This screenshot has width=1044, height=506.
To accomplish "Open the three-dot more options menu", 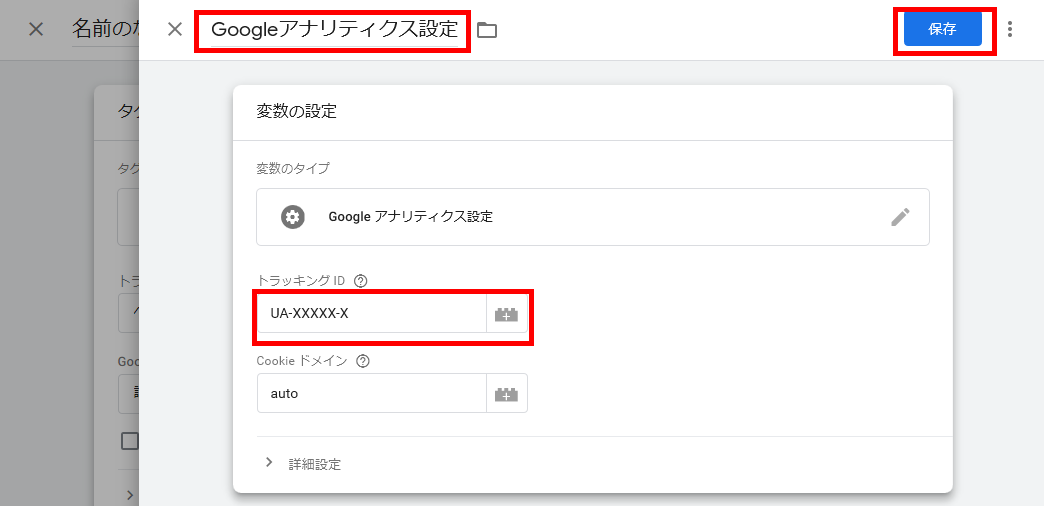I will tap(1010, 29).
